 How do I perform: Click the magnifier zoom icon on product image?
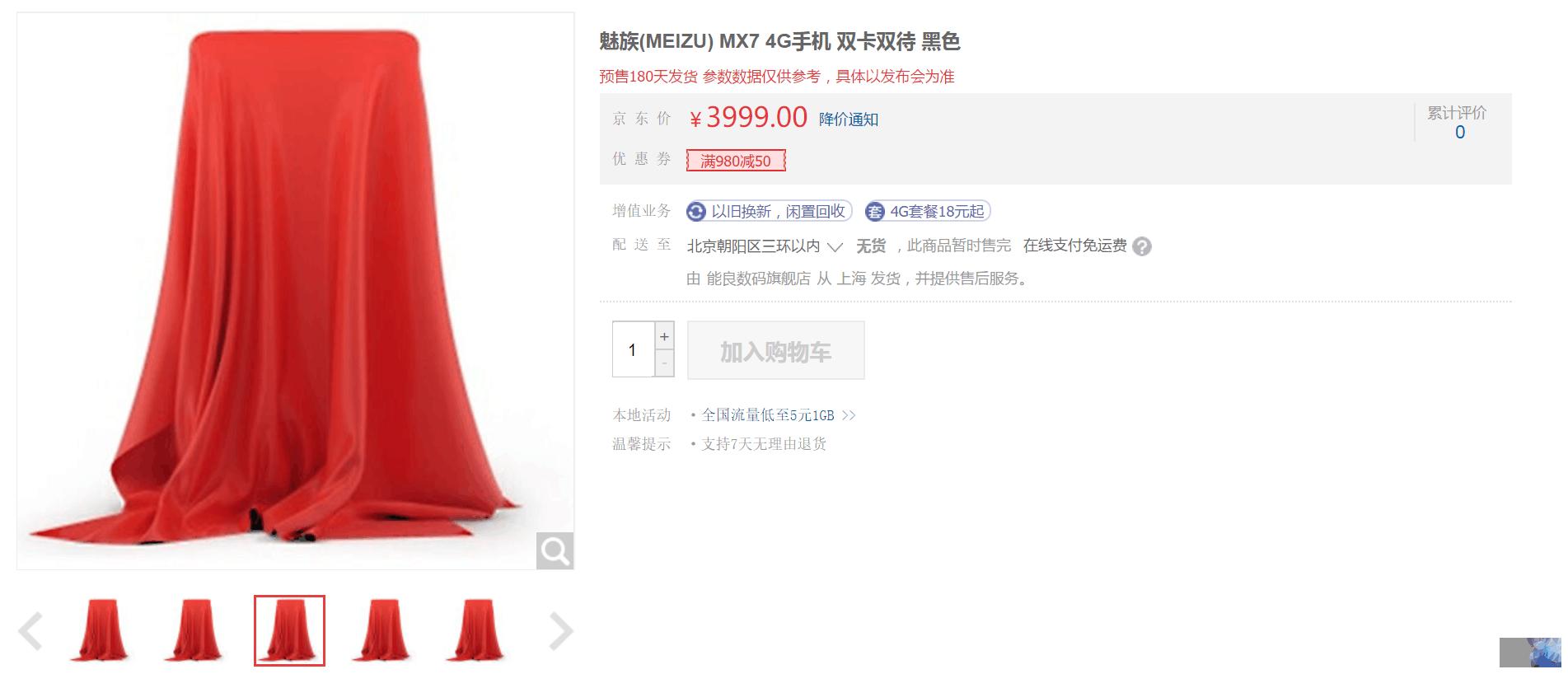point(555,550)
